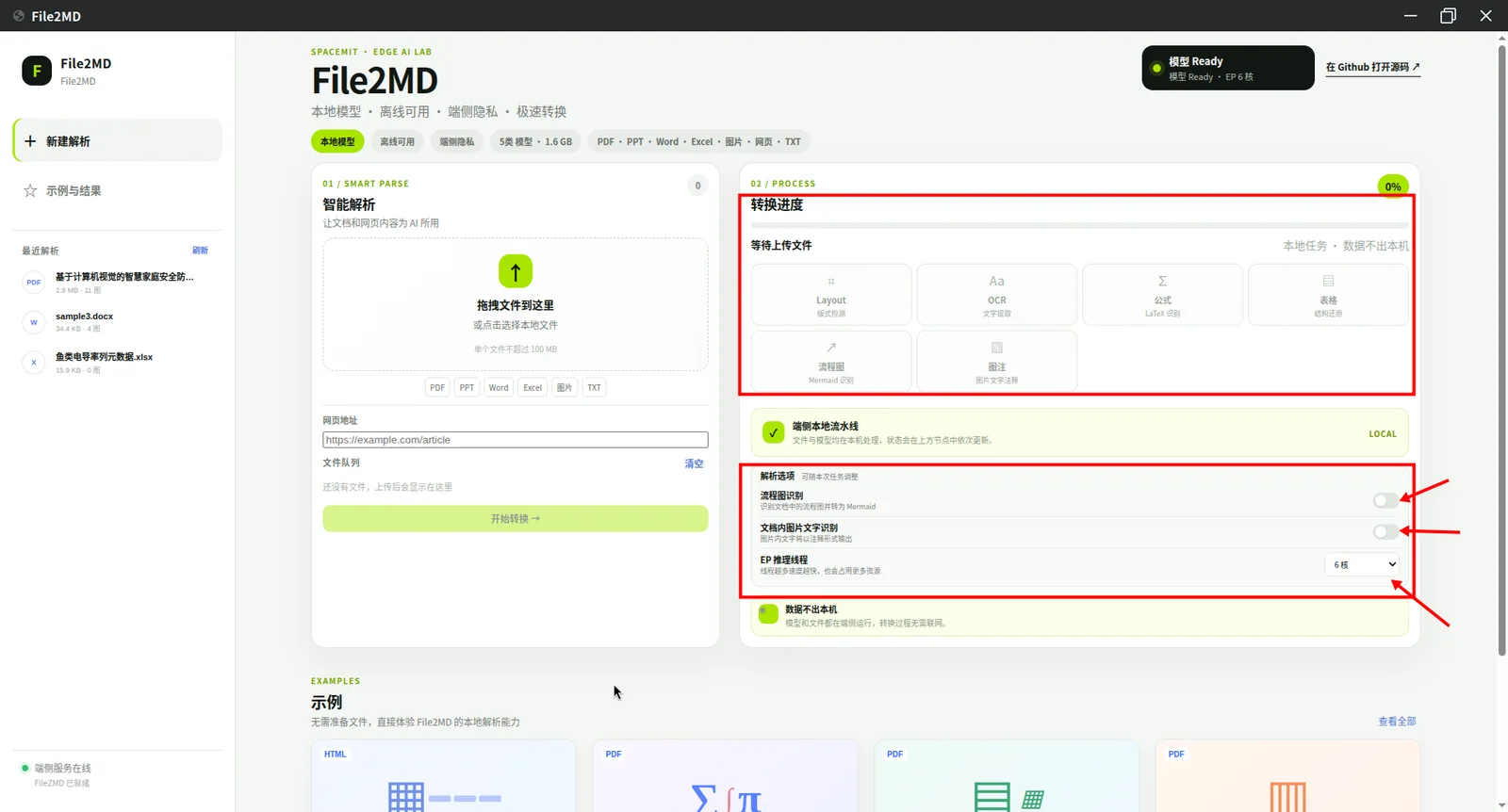Enable the 流程图识别 switch

[x=1385, y=500]
